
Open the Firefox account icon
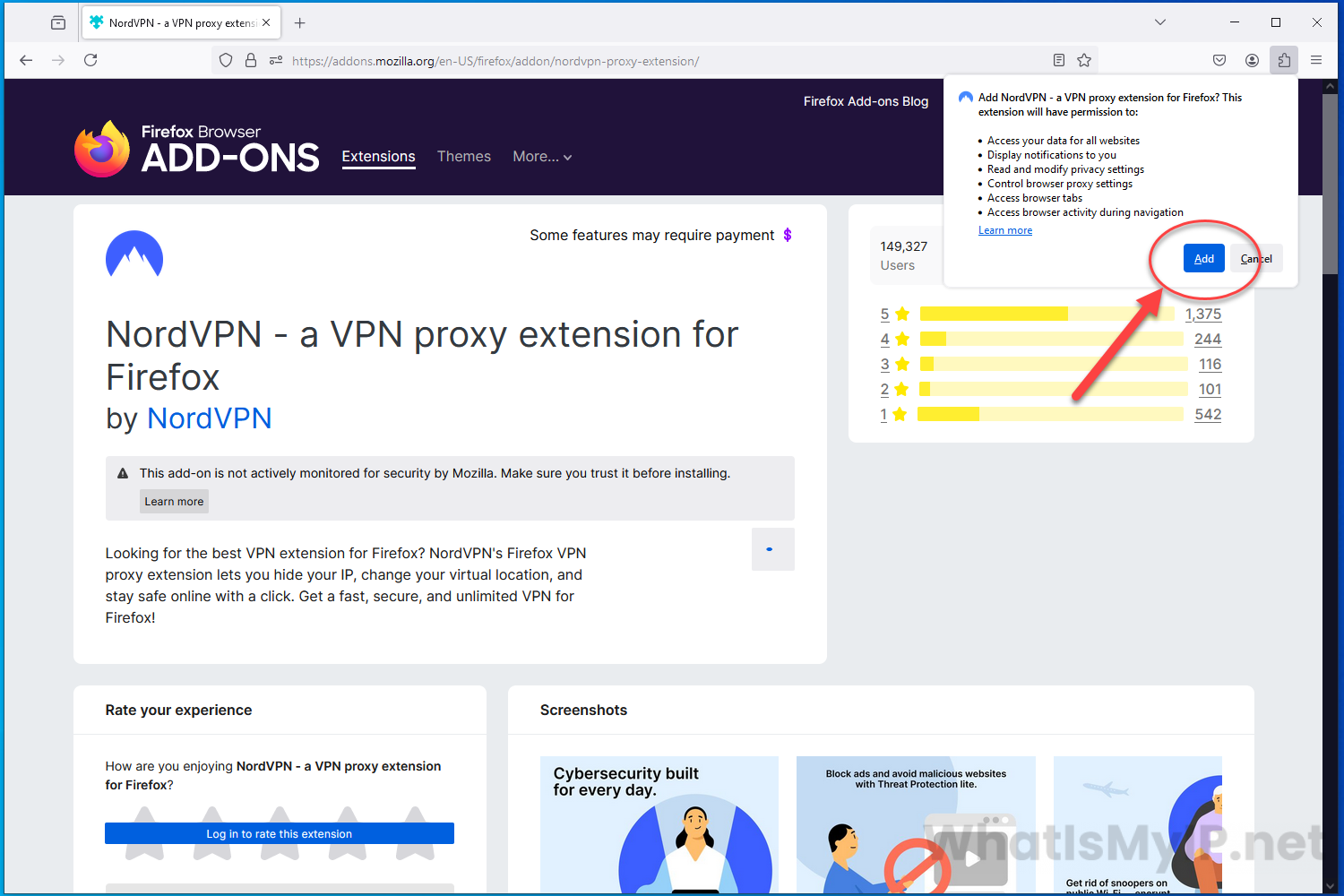point(1252,60)
